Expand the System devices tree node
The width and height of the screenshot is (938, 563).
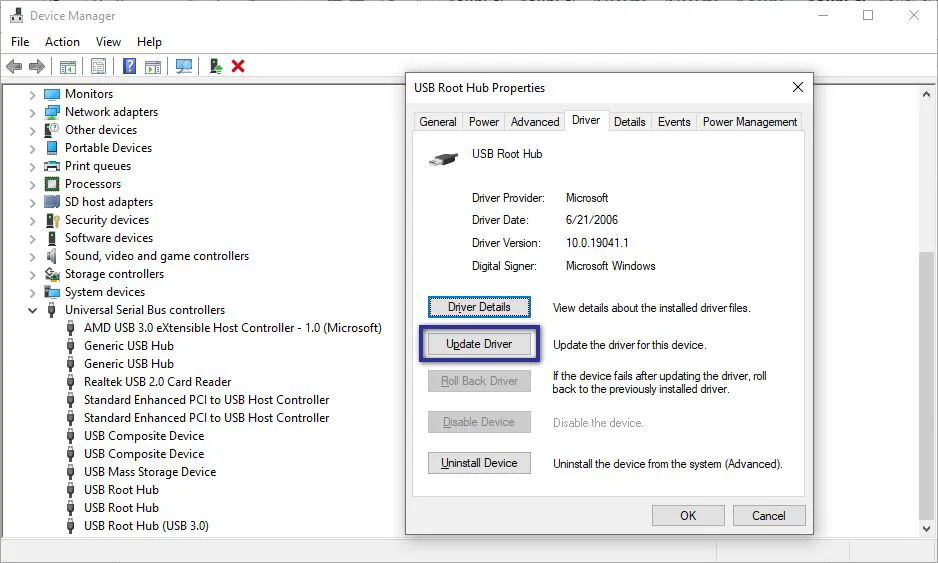[32, 293]
